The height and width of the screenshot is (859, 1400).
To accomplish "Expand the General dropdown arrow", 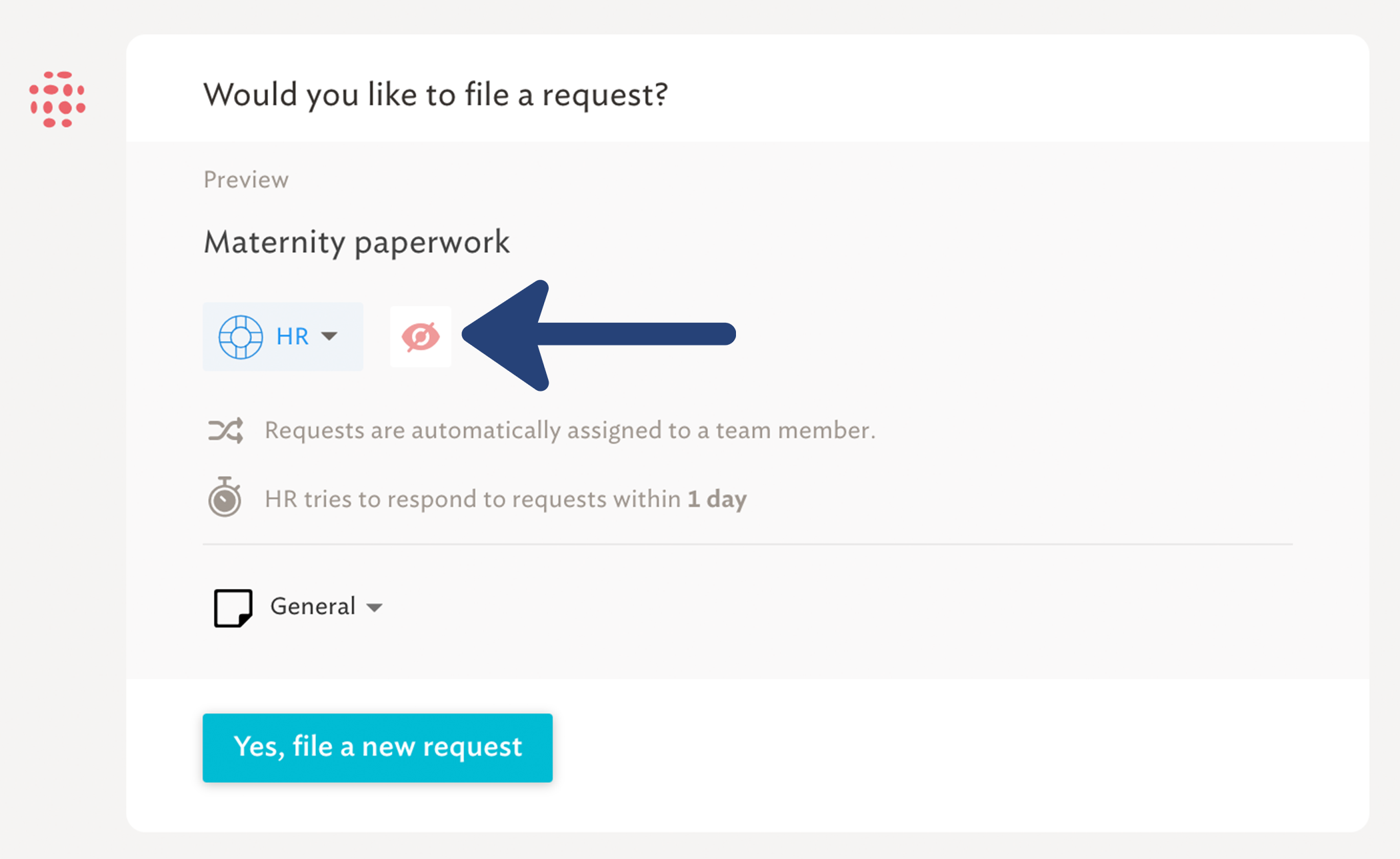I will (375, 608).
